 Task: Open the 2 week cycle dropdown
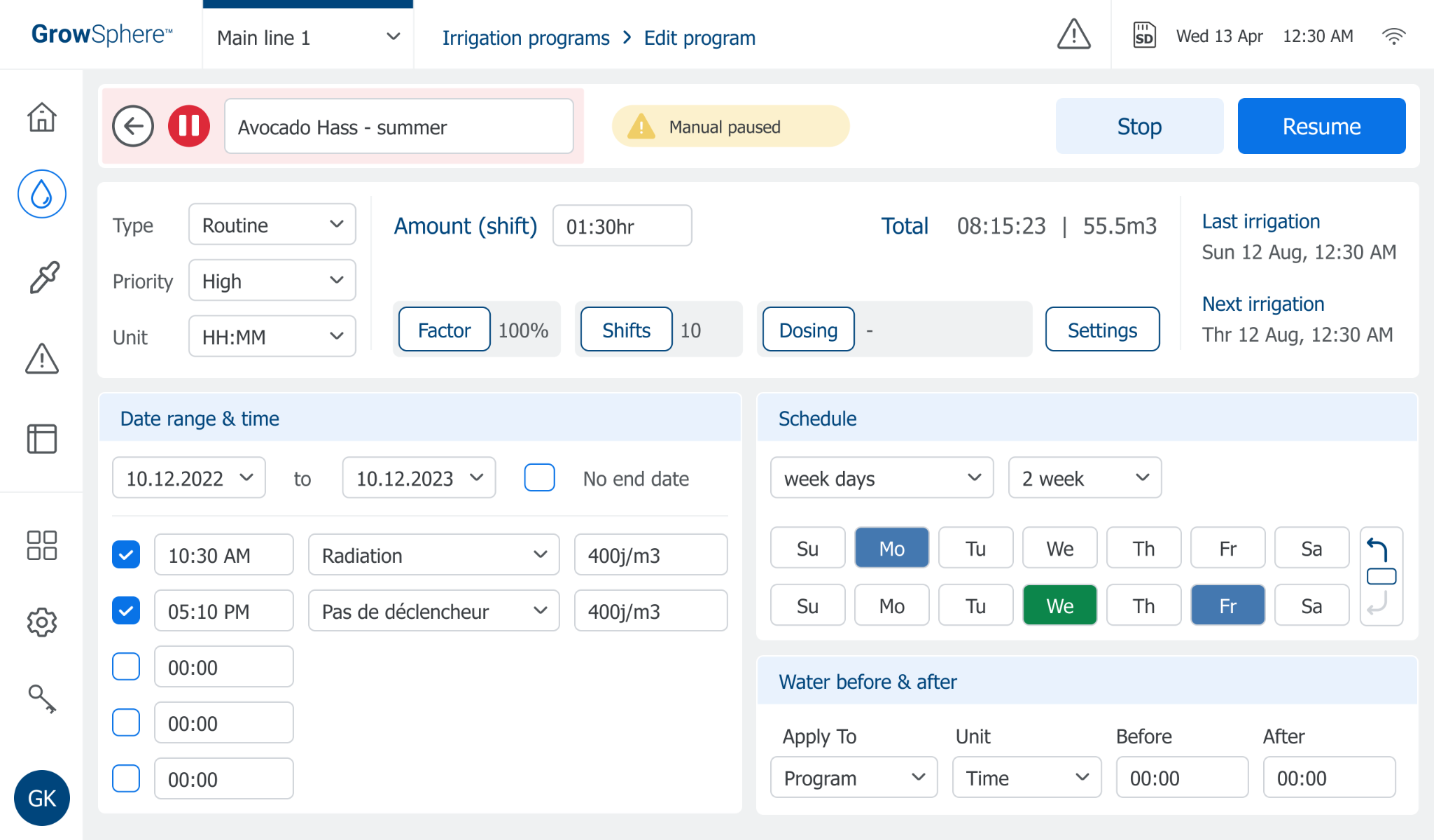pos(1085,477)
